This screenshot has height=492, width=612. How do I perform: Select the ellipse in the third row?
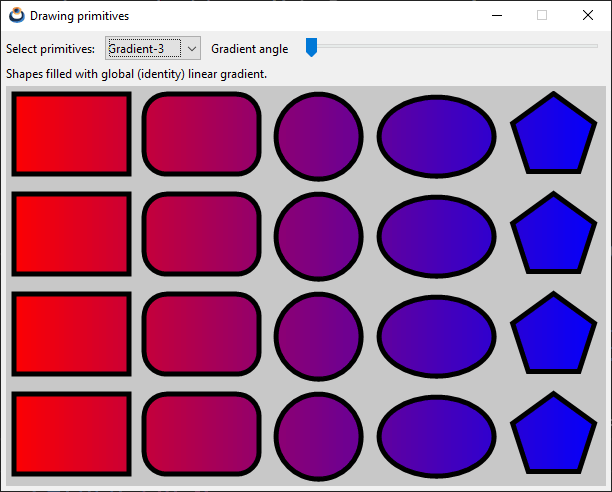click(x=436, y=335)
